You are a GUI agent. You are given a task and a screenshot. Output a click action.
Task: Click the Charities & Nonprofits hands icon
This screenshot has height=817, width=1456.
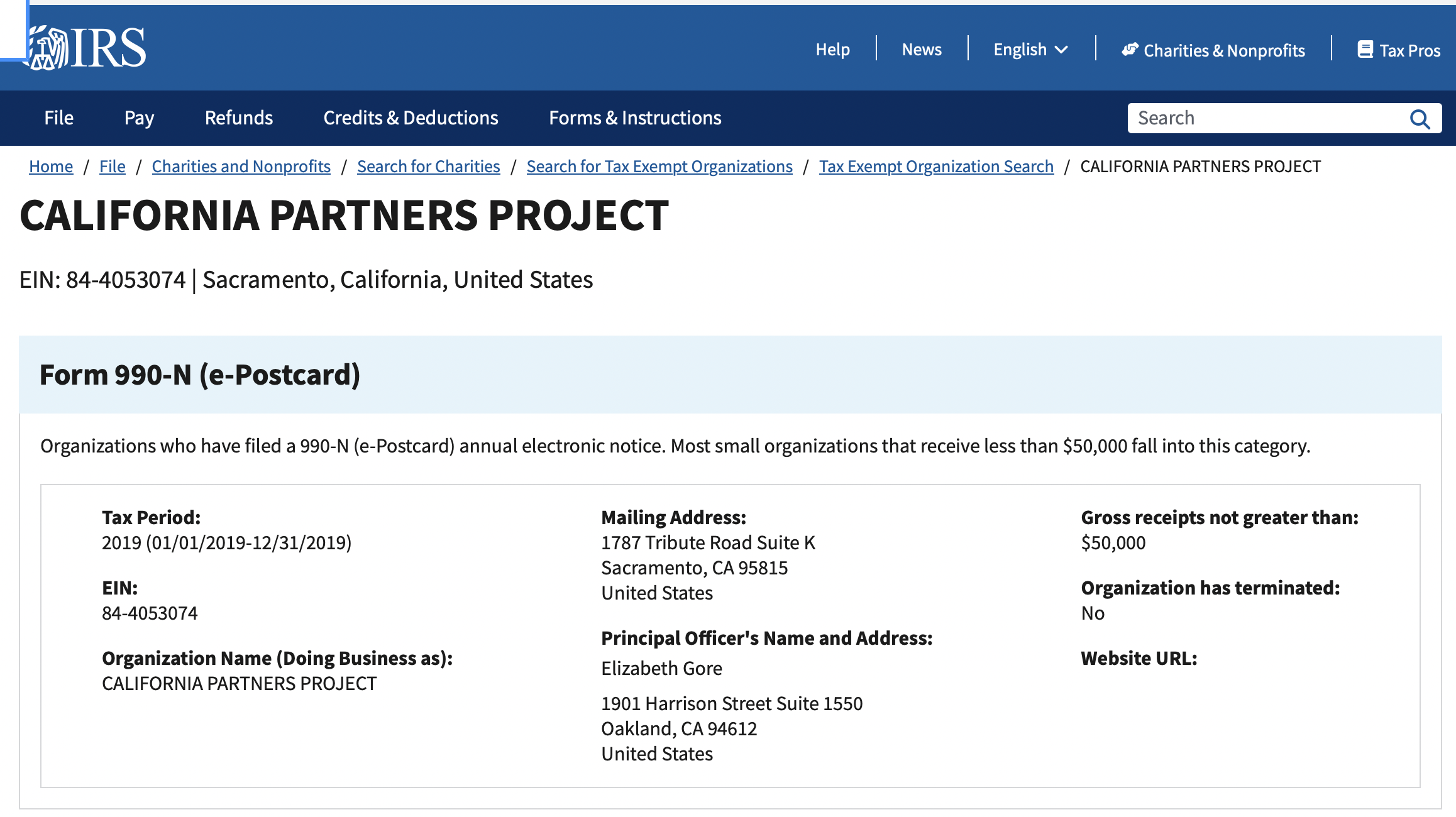(1130, 49)
